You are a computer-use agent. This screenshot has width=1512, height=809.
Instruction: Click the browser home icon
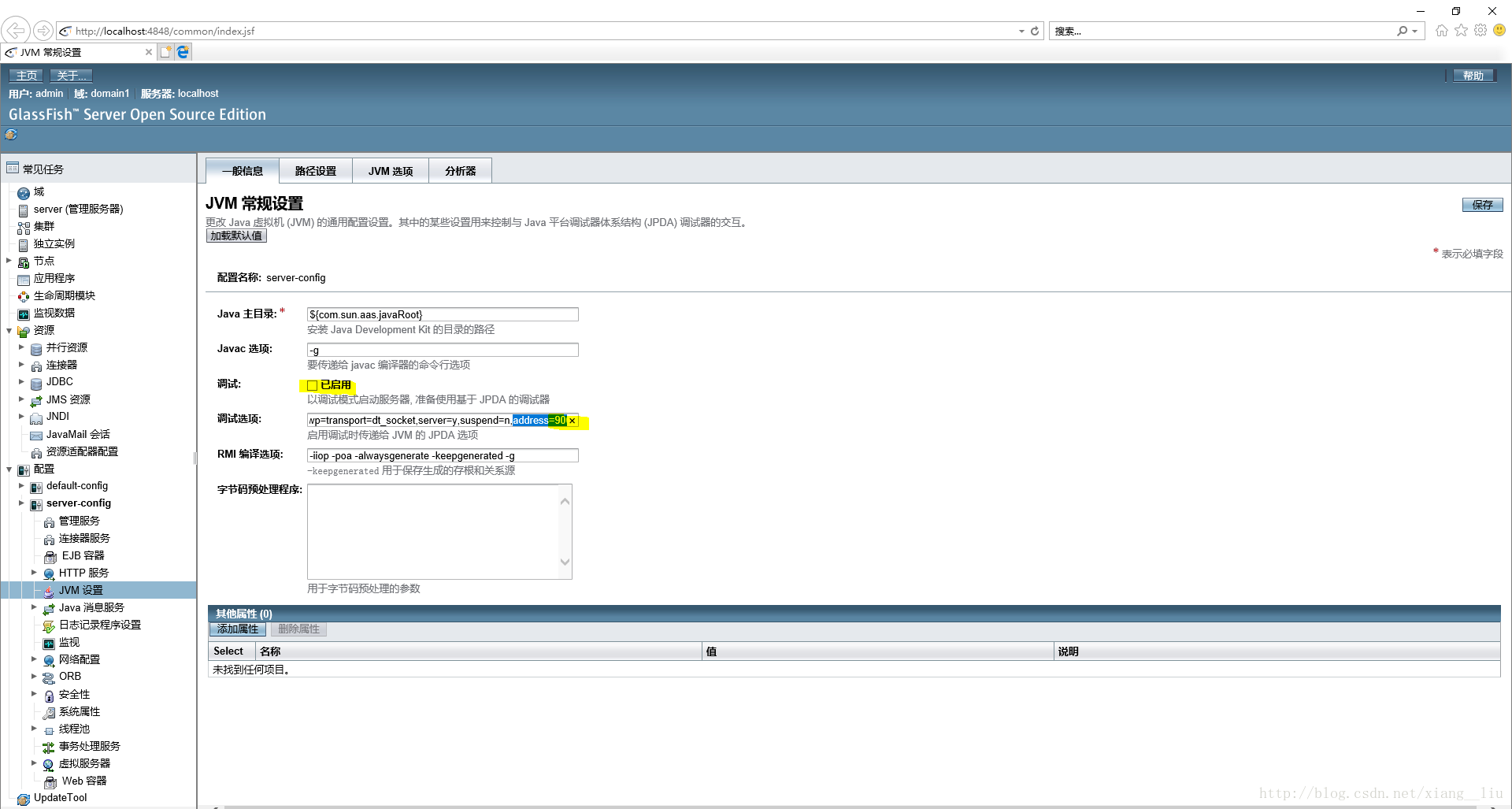tap(1441, 31)
